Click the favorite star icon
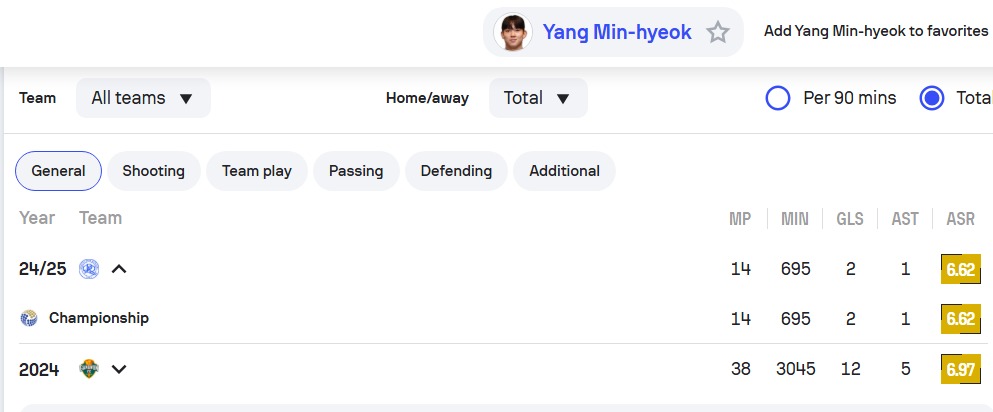This screenshot has width=993, height=412. click(718, 32)
